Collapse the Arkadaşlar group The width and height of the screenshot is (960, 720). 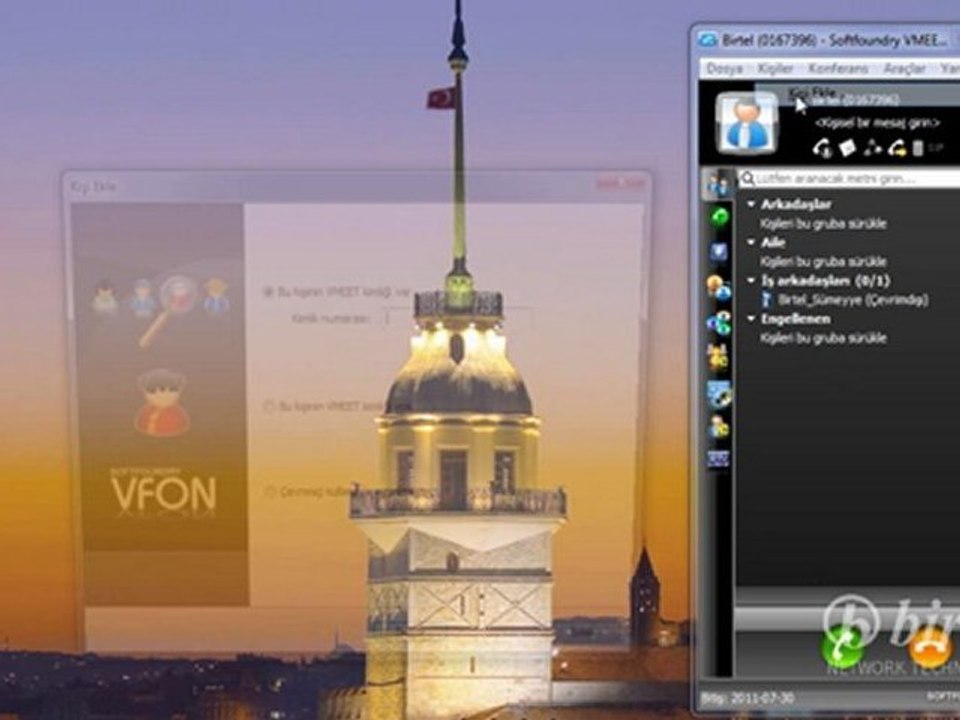(x=751, y=204)
